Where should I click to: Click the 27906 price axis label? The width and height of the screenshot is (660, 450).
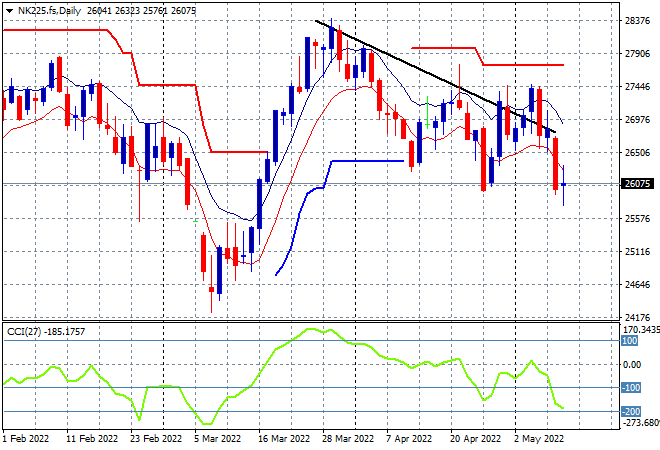pyautogui.click(x=637, y=53)
